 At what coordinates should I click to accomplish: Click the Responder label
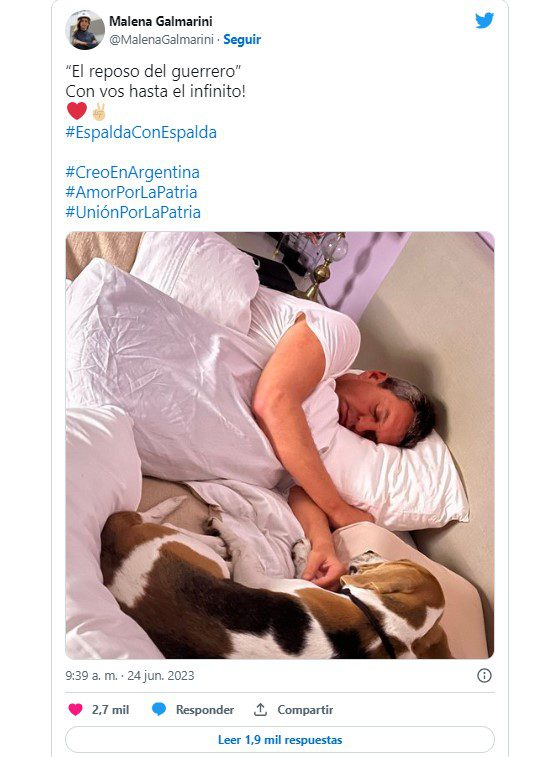click(x=205, y=710)
